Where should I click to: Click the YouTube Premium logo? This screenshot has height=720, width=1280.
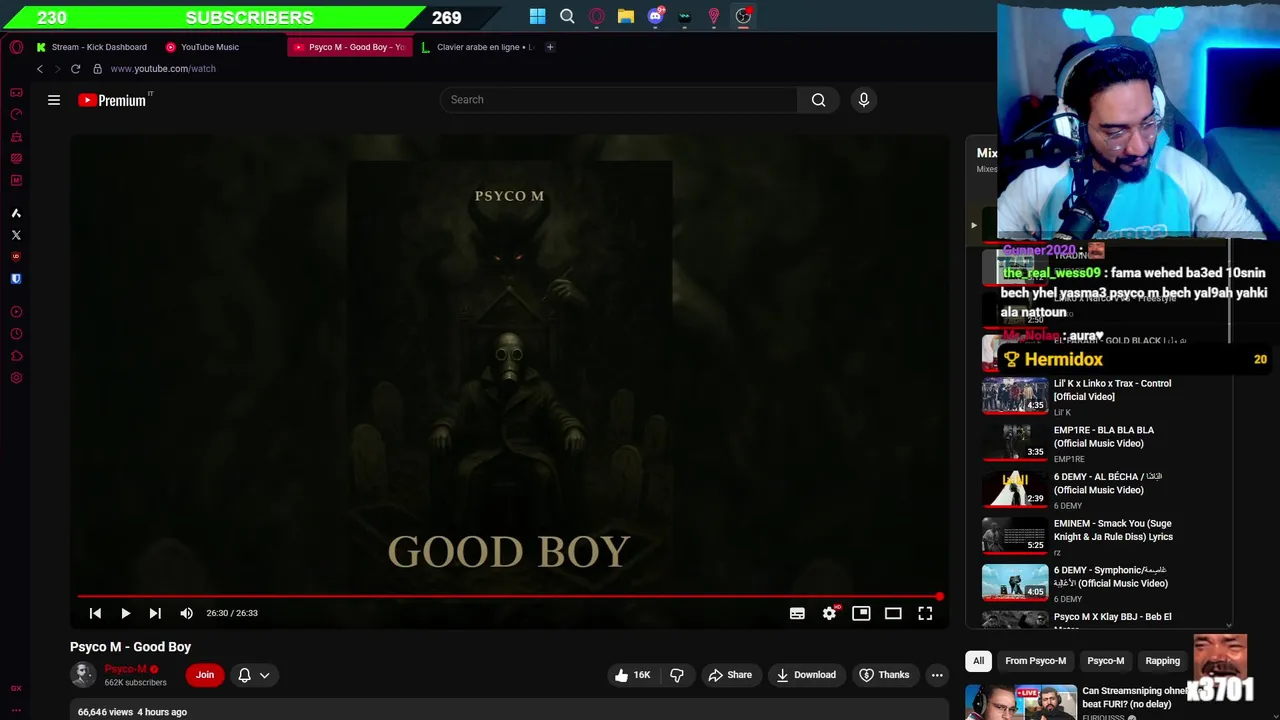point(114,100)
